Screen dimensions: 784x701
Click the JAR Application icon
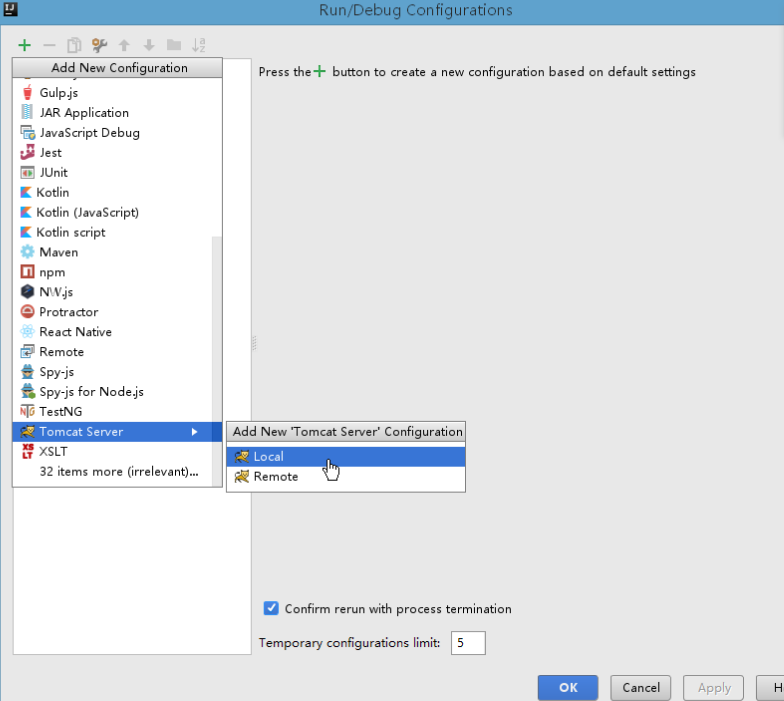click(x=28, y=112)
